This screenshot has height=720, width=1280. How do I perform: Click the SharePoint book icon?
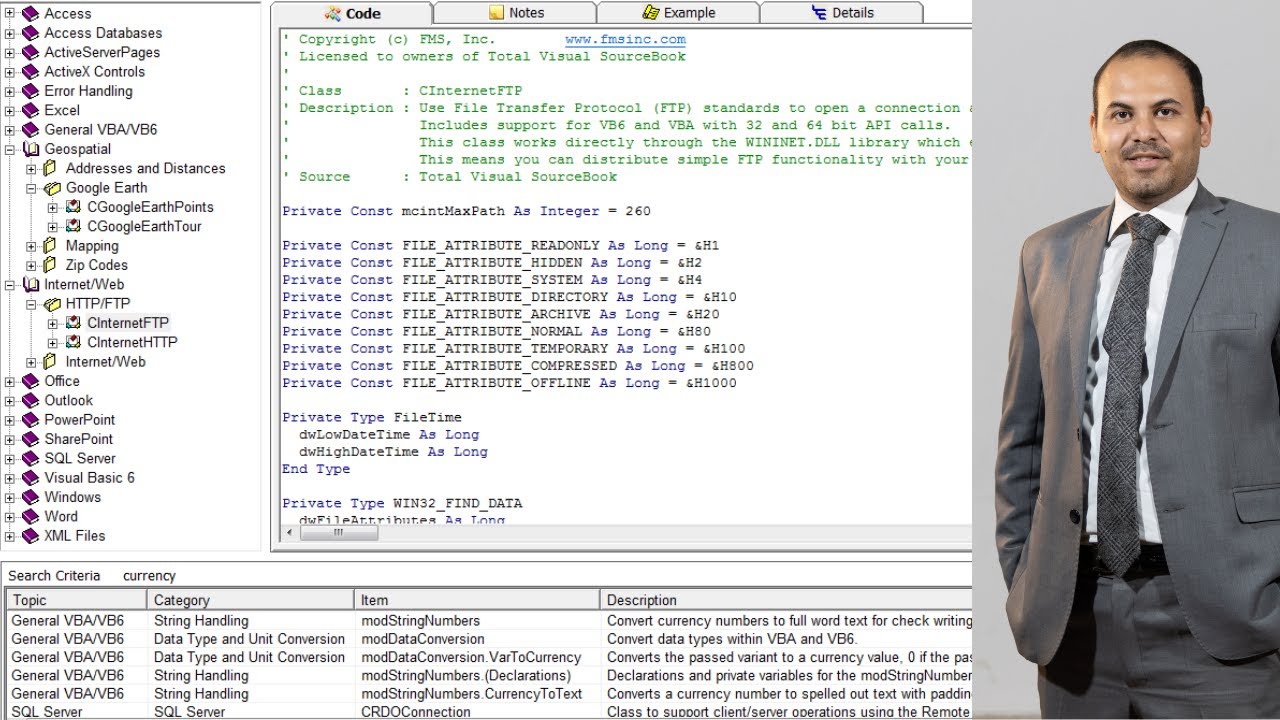tap(30, 439)
